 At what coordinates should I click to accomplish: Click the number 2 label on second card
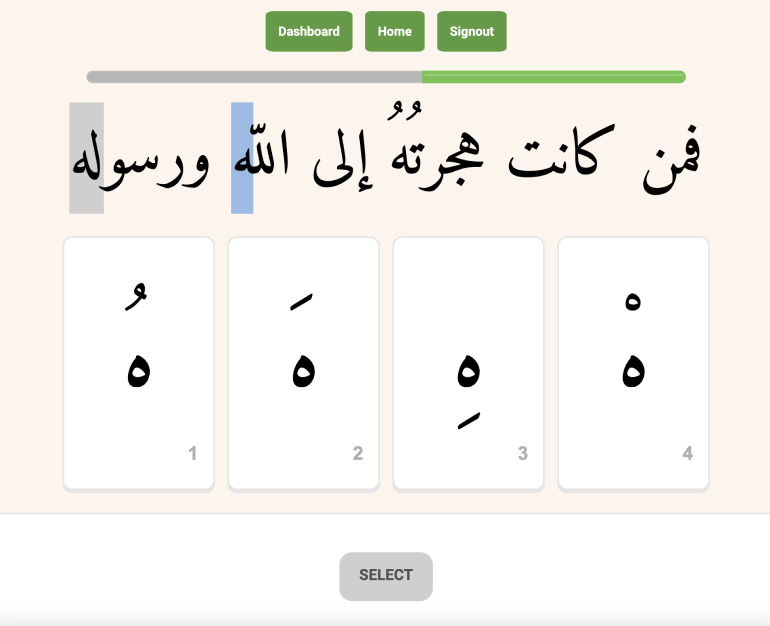pos(358,454)
